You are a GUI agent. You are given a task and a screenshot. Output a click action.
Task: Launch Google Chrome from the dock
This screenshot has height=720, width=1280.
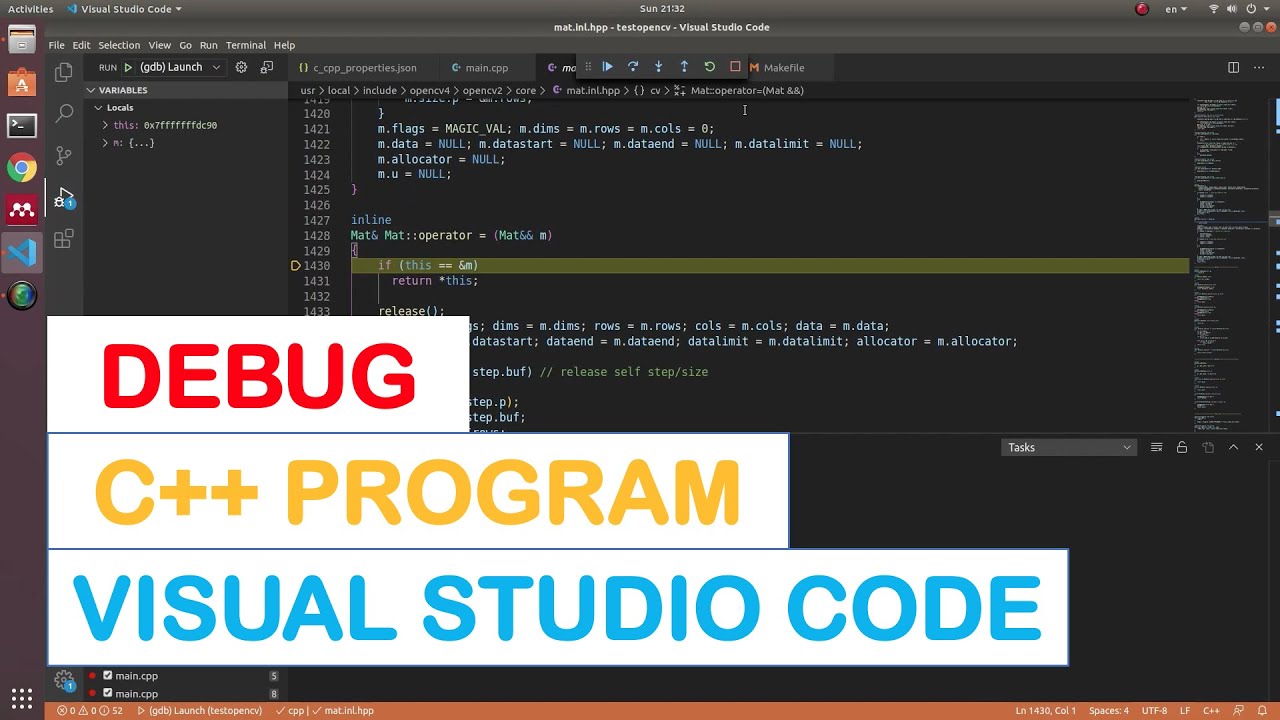[x=22, y=168]
